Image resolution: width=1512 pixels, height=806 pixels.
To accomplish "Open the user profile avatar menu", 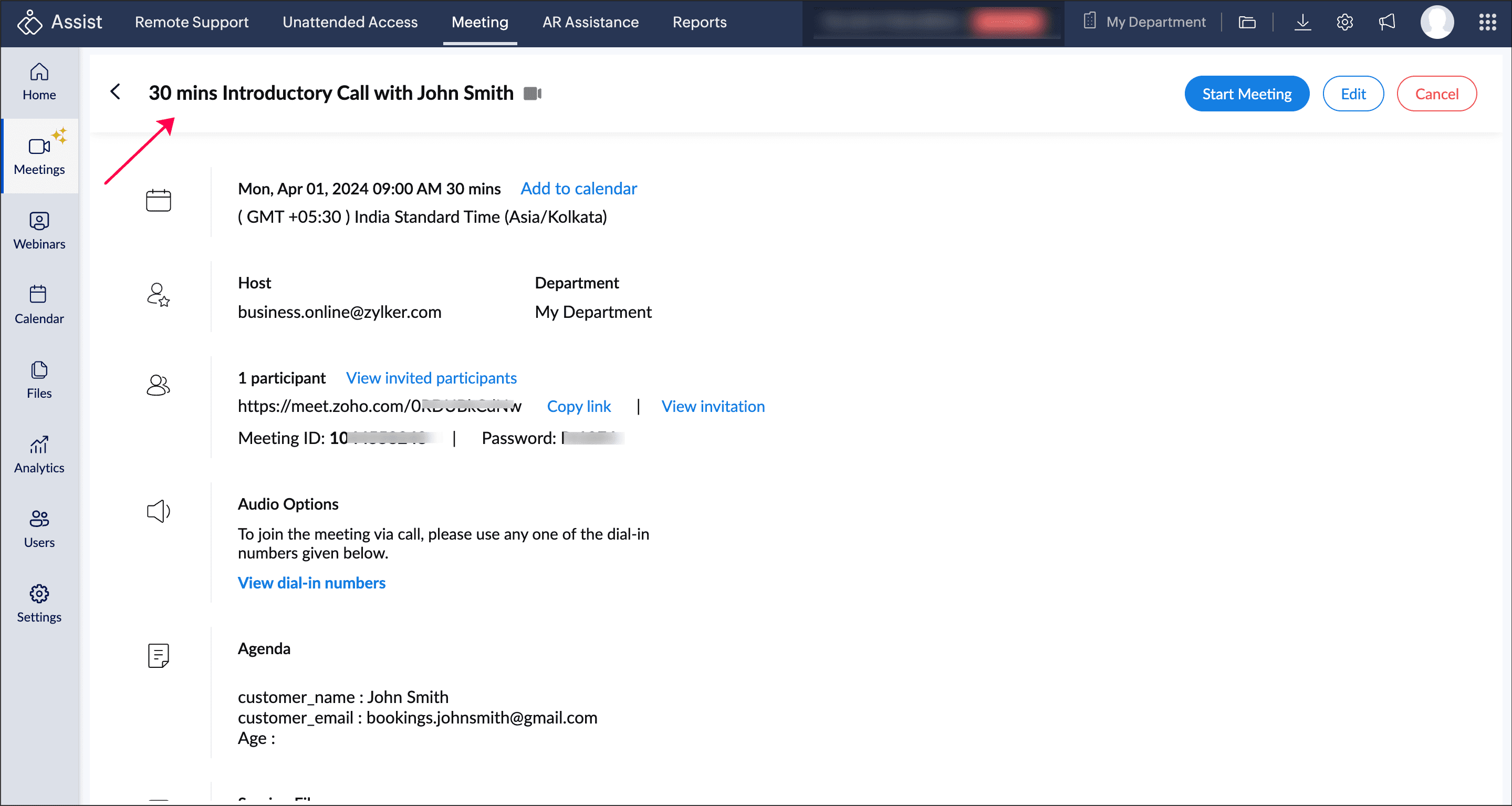I will pos(1436,22).
